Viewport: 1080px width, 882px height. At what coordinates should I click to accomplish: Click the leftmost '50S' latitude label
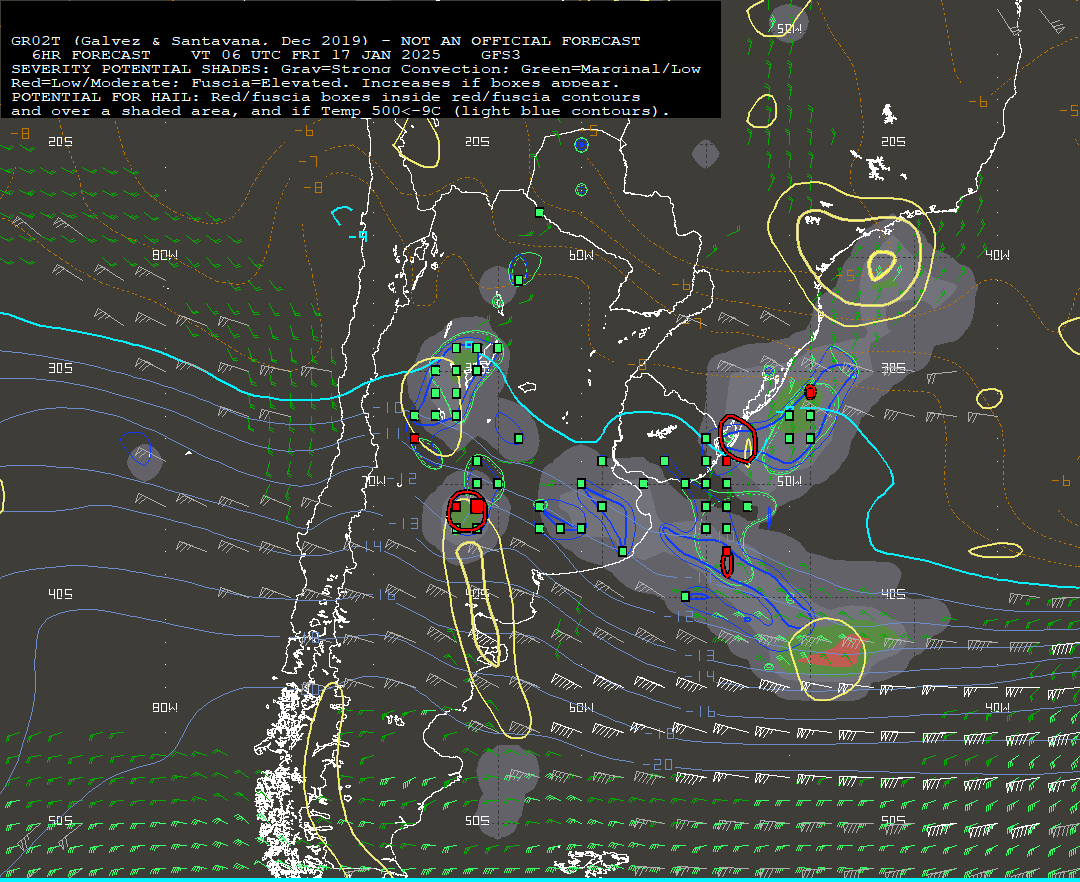[x=60, y=821]
